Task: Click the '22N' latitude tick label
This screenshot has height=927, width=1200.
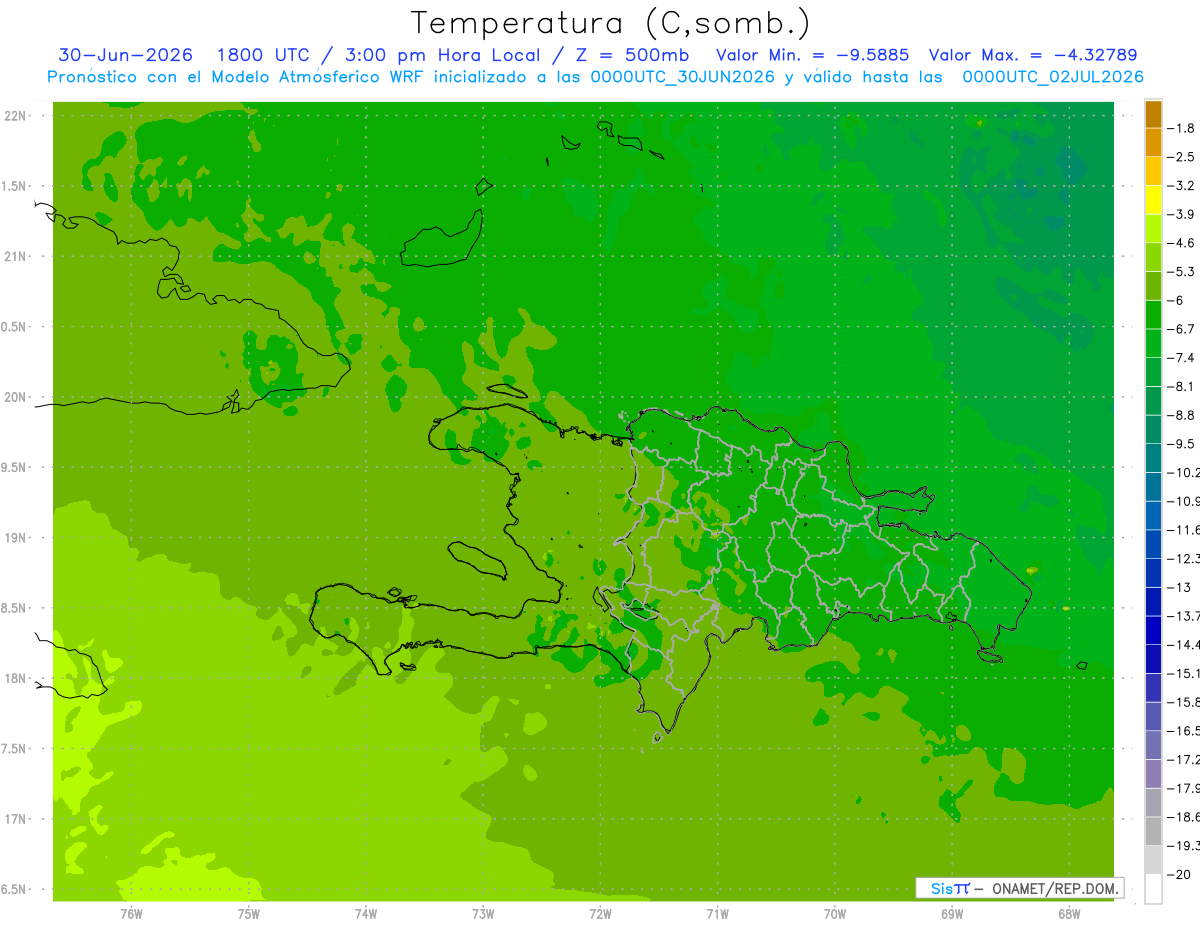Action: pyautogui.click(x=15, y=116)
